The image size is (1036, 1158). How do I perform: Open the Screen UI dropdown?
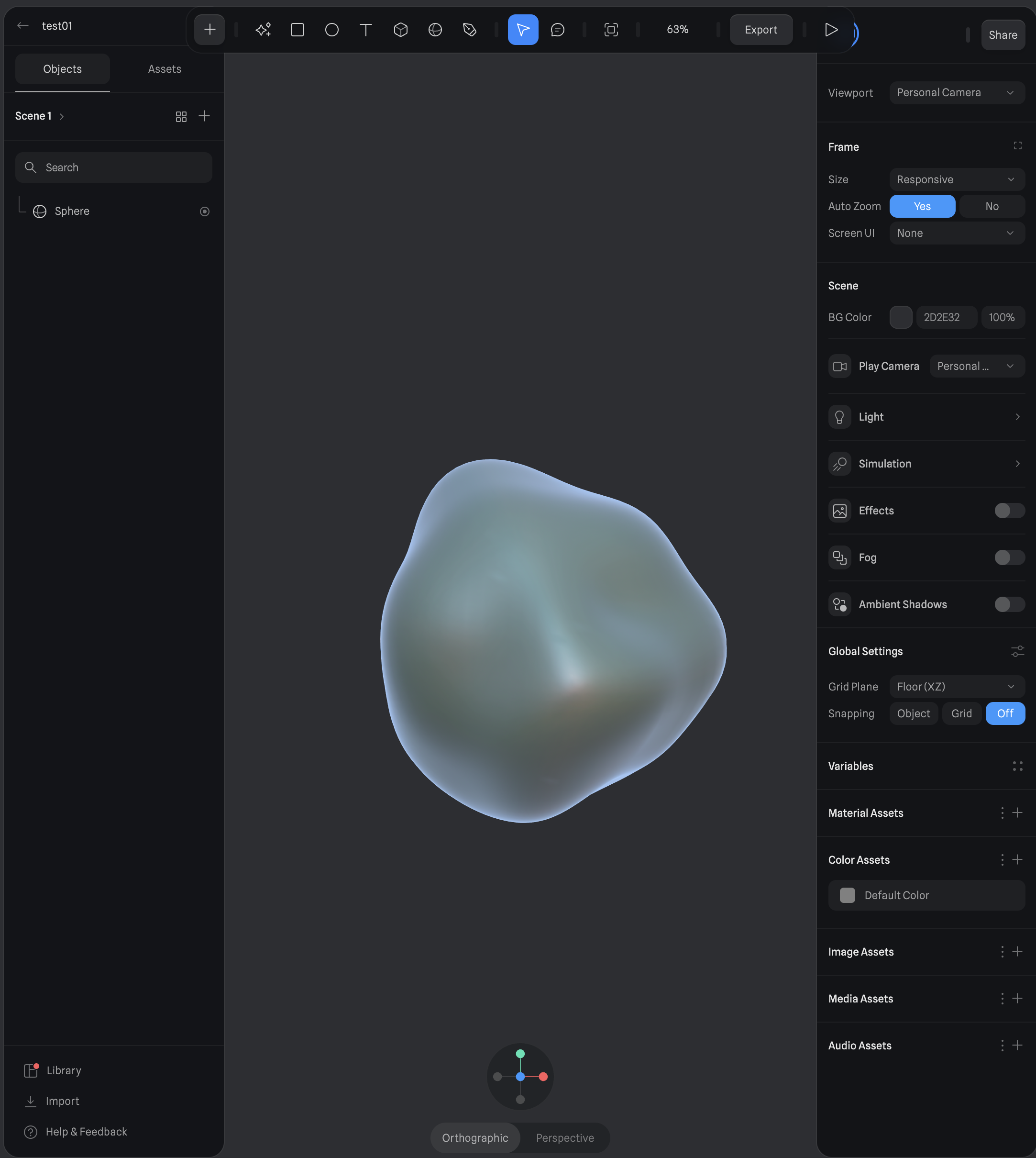(957, 233)
